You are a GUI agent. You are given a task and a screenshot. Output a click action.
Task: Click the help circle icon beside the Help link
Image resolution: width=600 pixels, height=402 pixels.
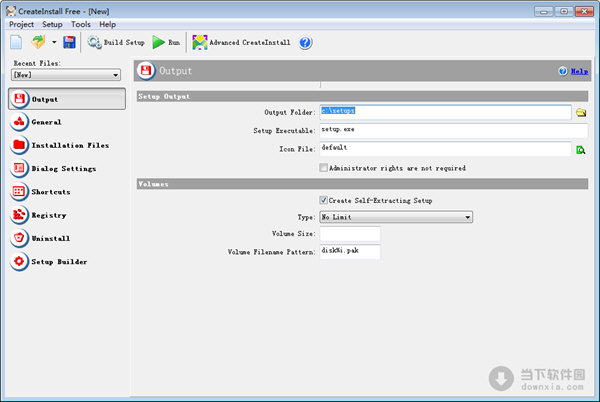pos(562,71)
